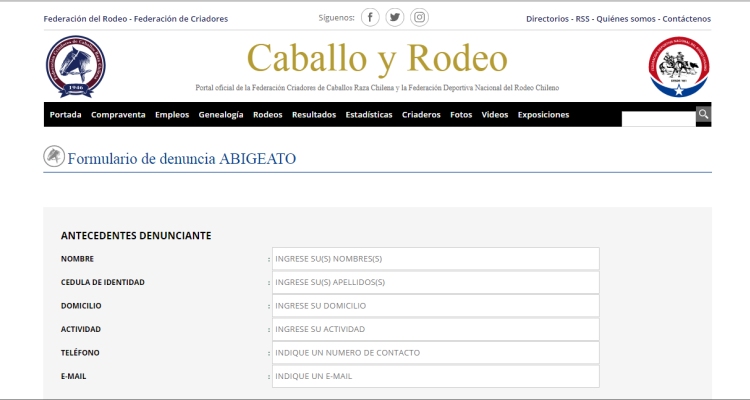The width and height of the screenshot is (750, 400).
Task: Click the small horse icon beside the form title
Action: pyautogui.click(x=54, y=156)
